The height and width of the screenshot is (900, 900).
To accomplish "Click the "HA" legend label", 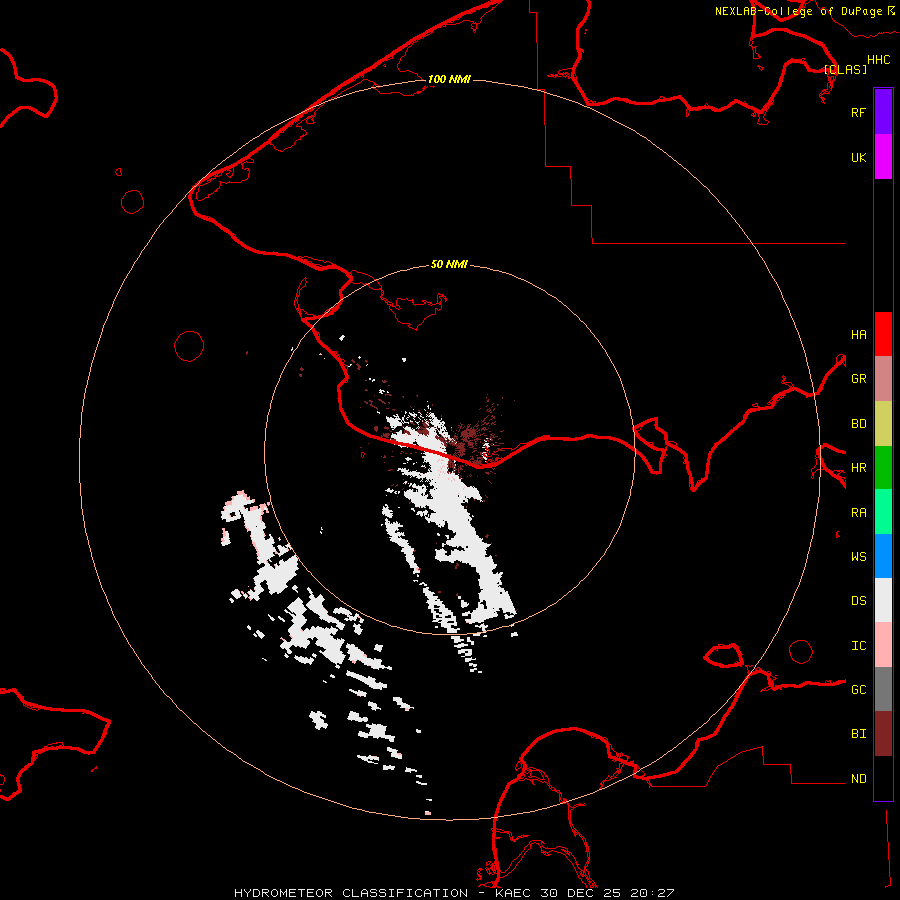I will (858, 334).
